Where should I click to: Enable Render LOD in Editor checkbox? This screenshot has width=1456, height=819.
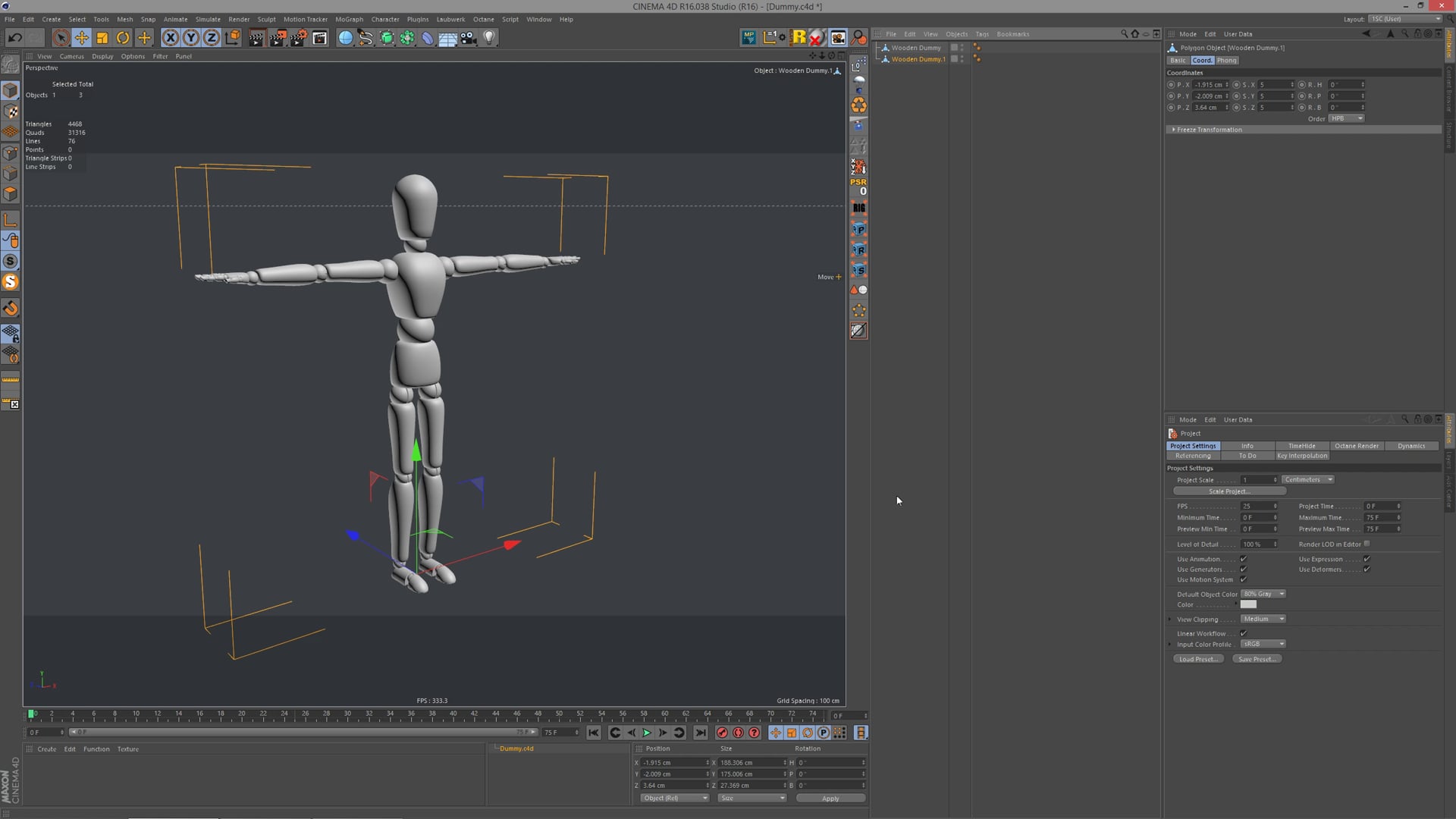pos(1367,544)
